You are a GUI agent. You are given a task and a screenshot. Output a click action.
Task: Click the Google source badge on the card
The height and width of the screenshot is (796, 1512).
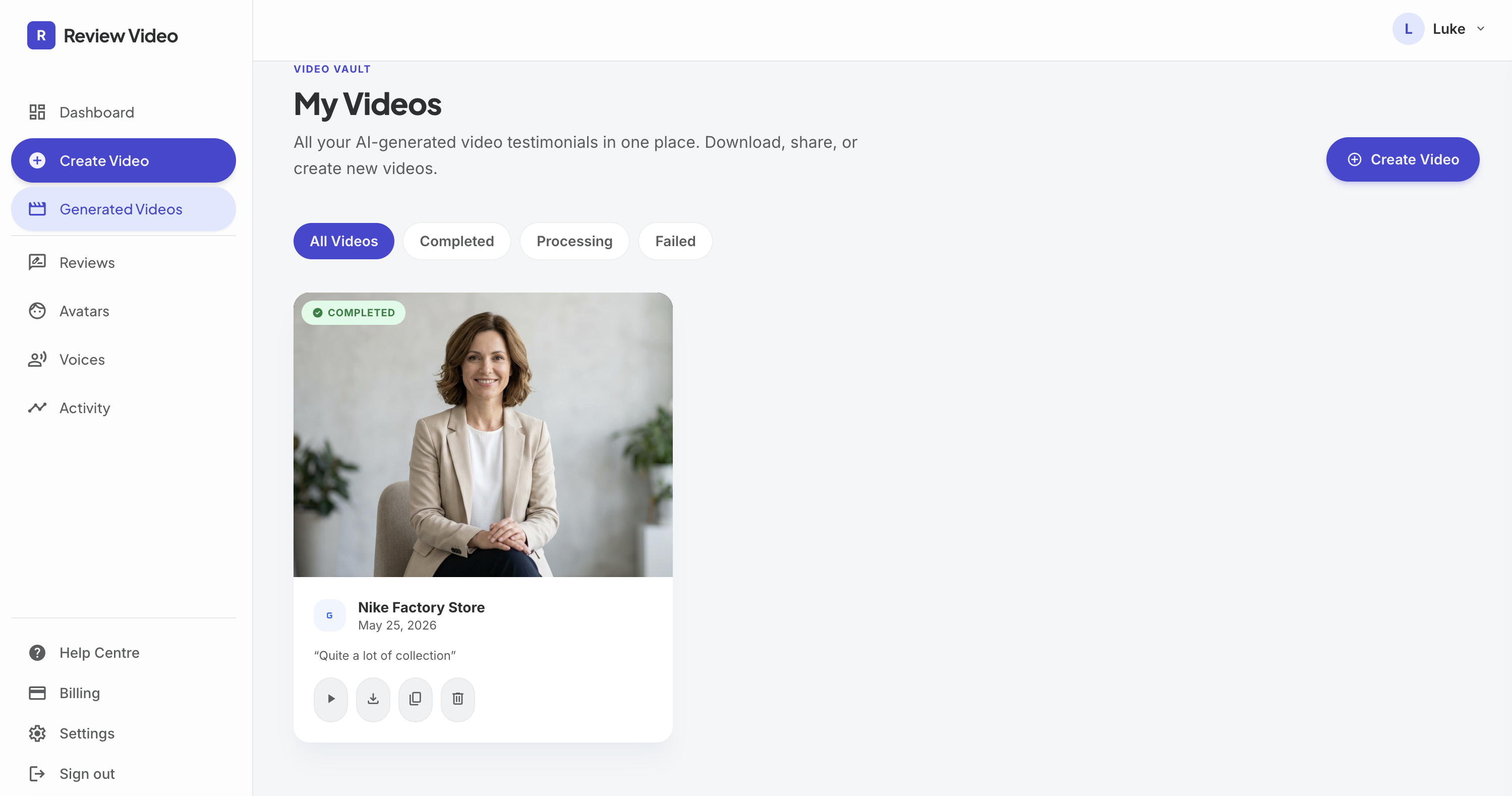click(330, 615)
